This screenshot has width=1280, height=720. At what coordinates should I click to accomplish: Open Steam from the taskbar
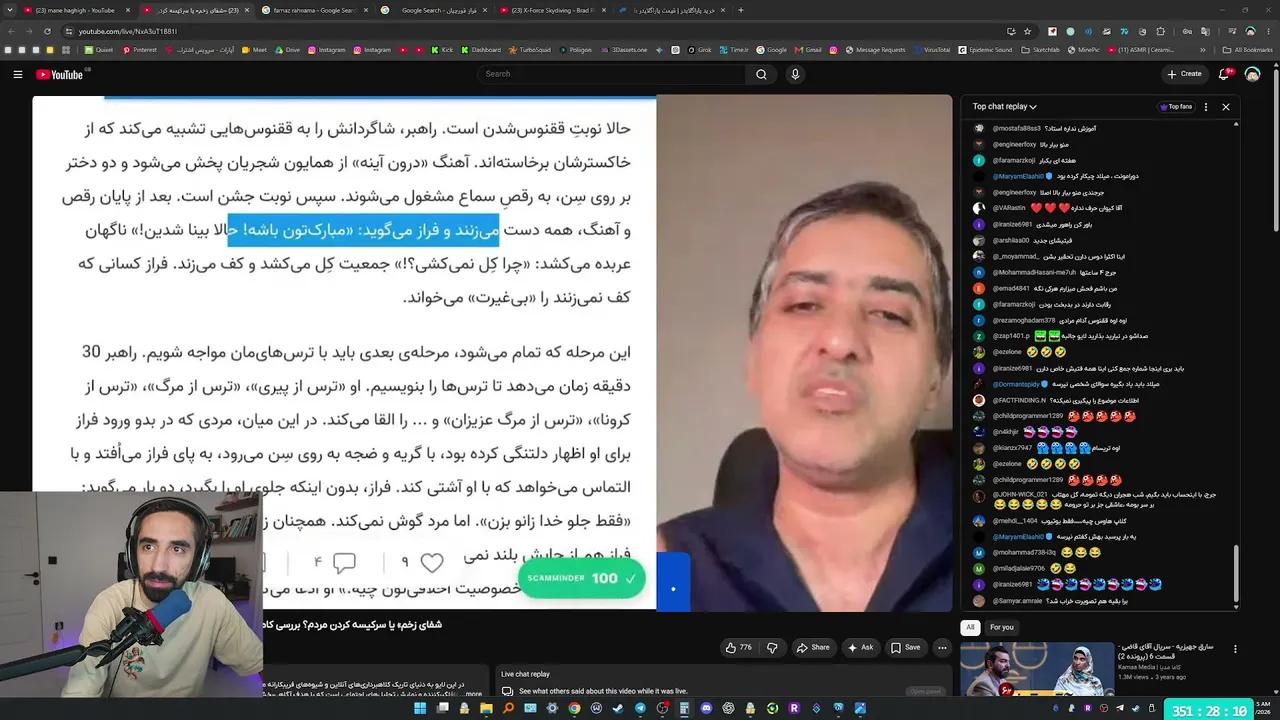click(x=618, y=708)
